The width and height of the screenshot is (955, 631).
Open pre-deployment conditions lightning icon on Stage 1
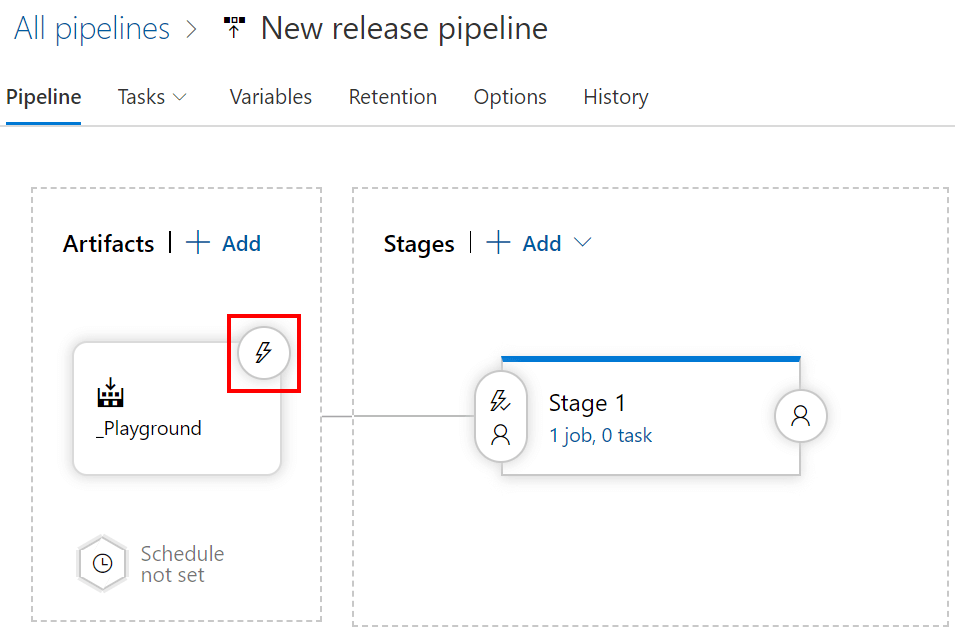pyautogui.click(x=498, y=400)
